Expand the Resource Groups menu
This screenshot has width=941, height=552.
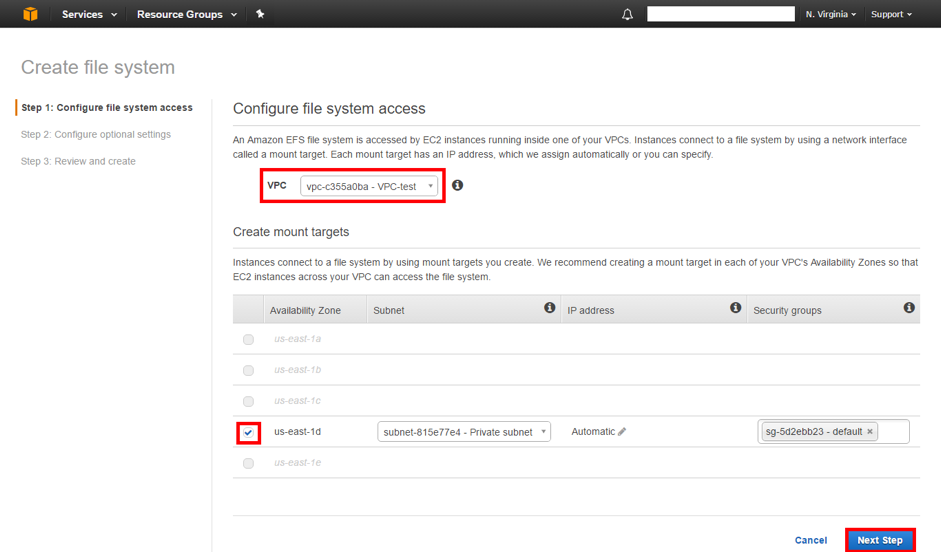point(187,14)
